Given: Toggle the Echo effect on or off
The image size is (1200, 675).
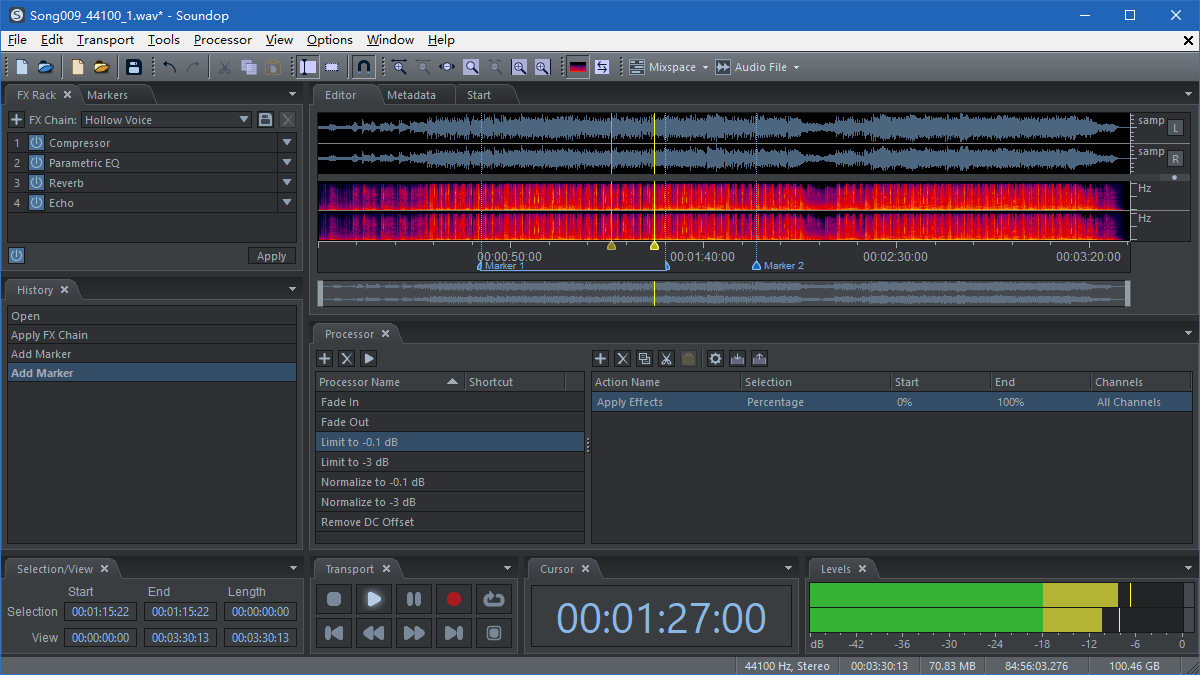Looking at the screenshot, I should point(37,202).
